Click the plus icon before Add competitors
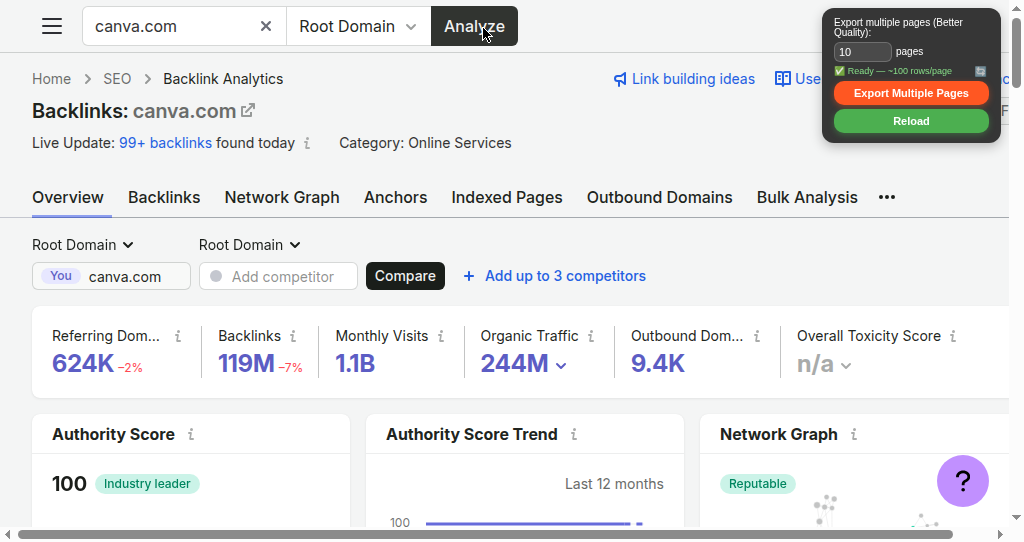Image resolution: width=1024 pixels, height=542 pixels. click(468, 276)
